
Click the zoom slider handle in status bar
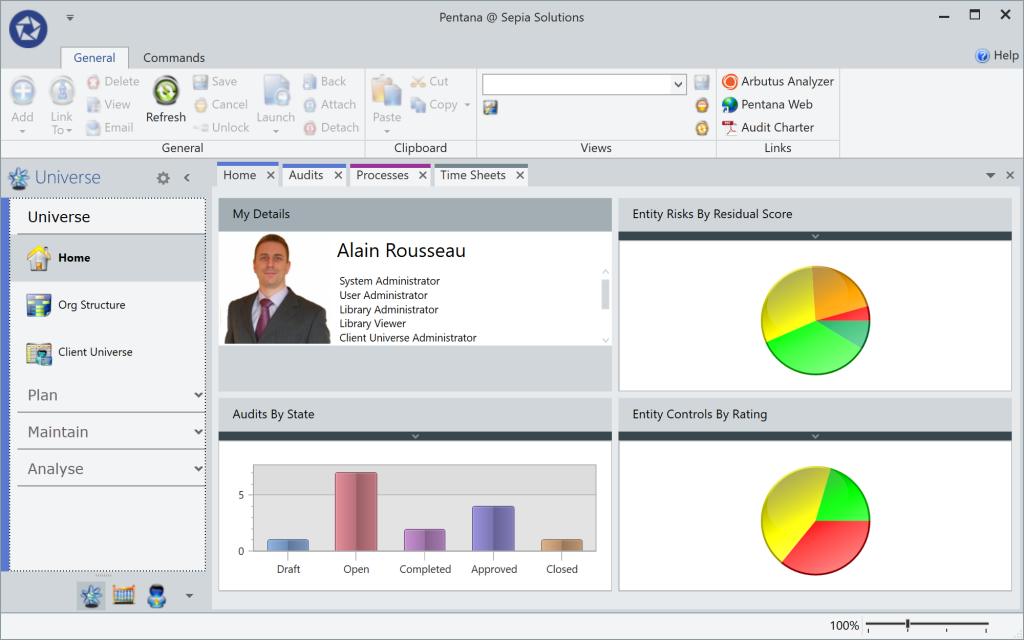pos(908,625)
